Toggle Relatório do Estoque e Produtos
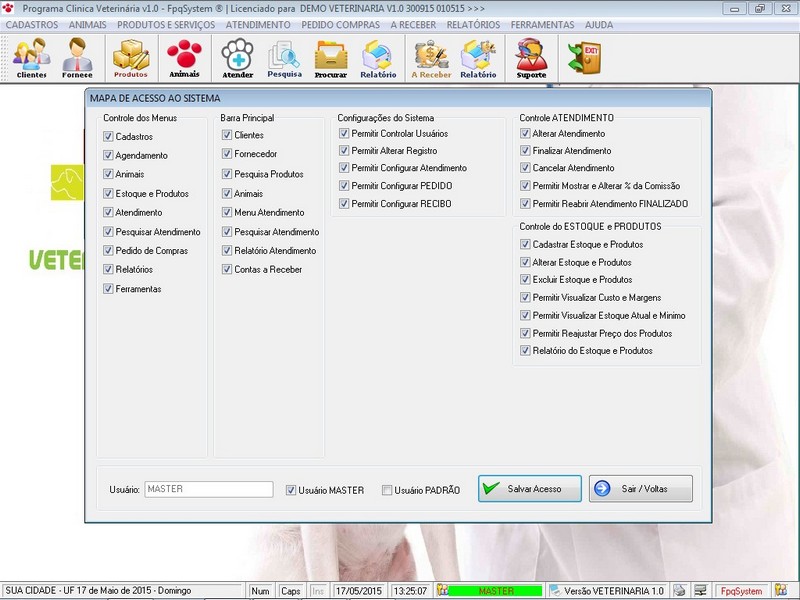Image resolution: width=800 pixels, height=600 pixels. [525, 351]
